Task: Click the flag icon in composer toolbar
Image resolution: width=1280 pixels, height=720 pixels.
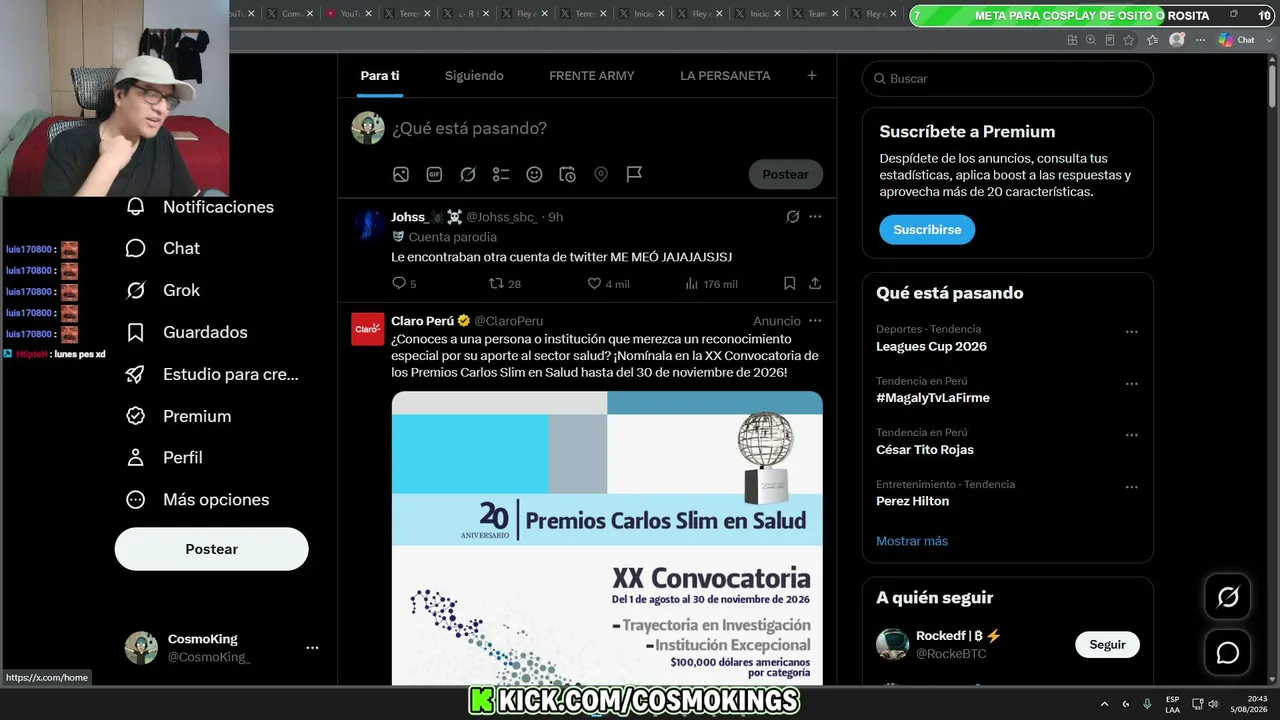Action: pos(634,174)
